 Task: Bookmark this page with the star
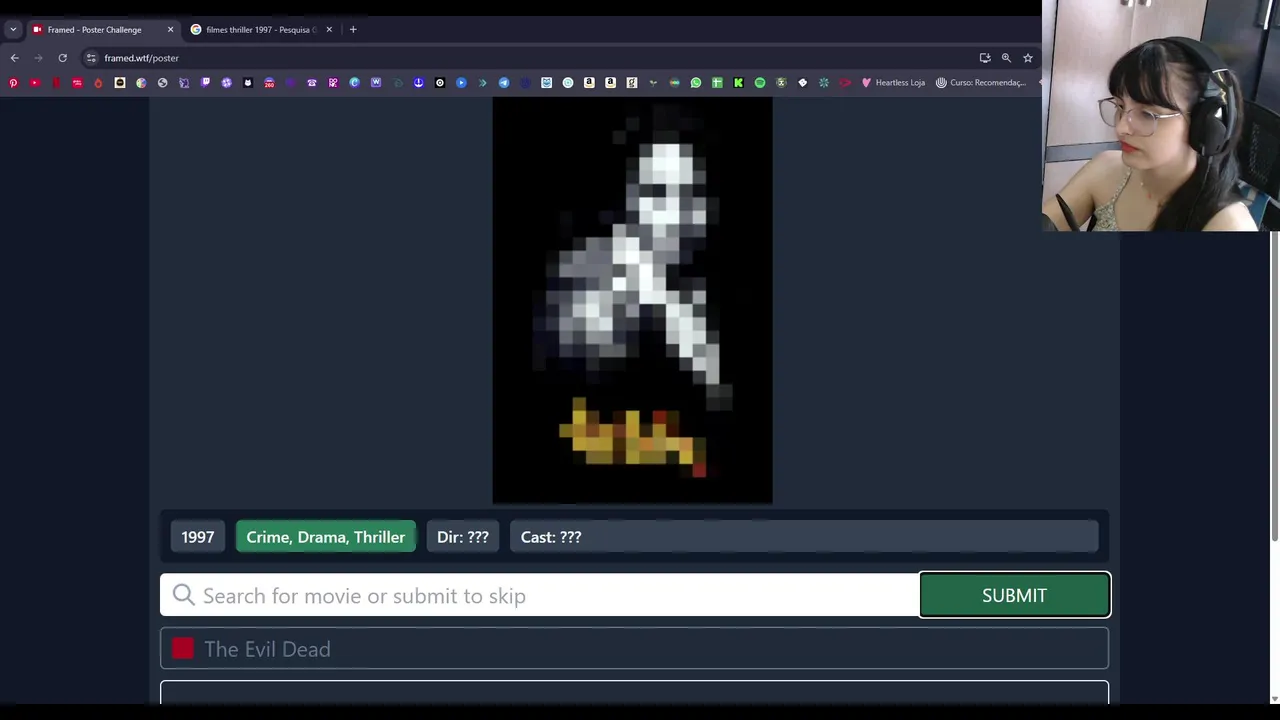pos(1027,58)
